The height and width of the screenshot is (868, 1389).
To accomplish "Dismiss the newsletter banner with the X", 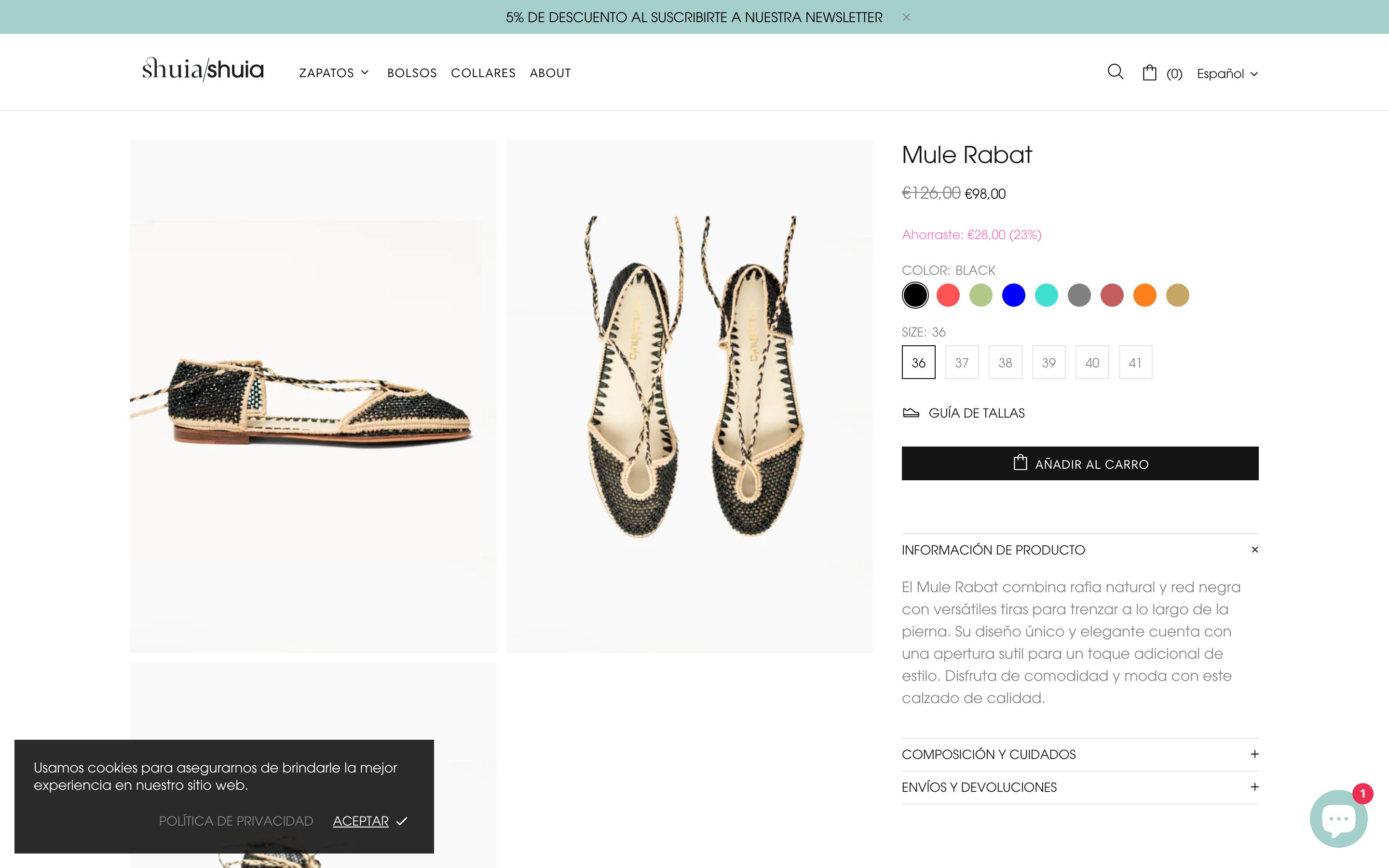I will [907, 17].
